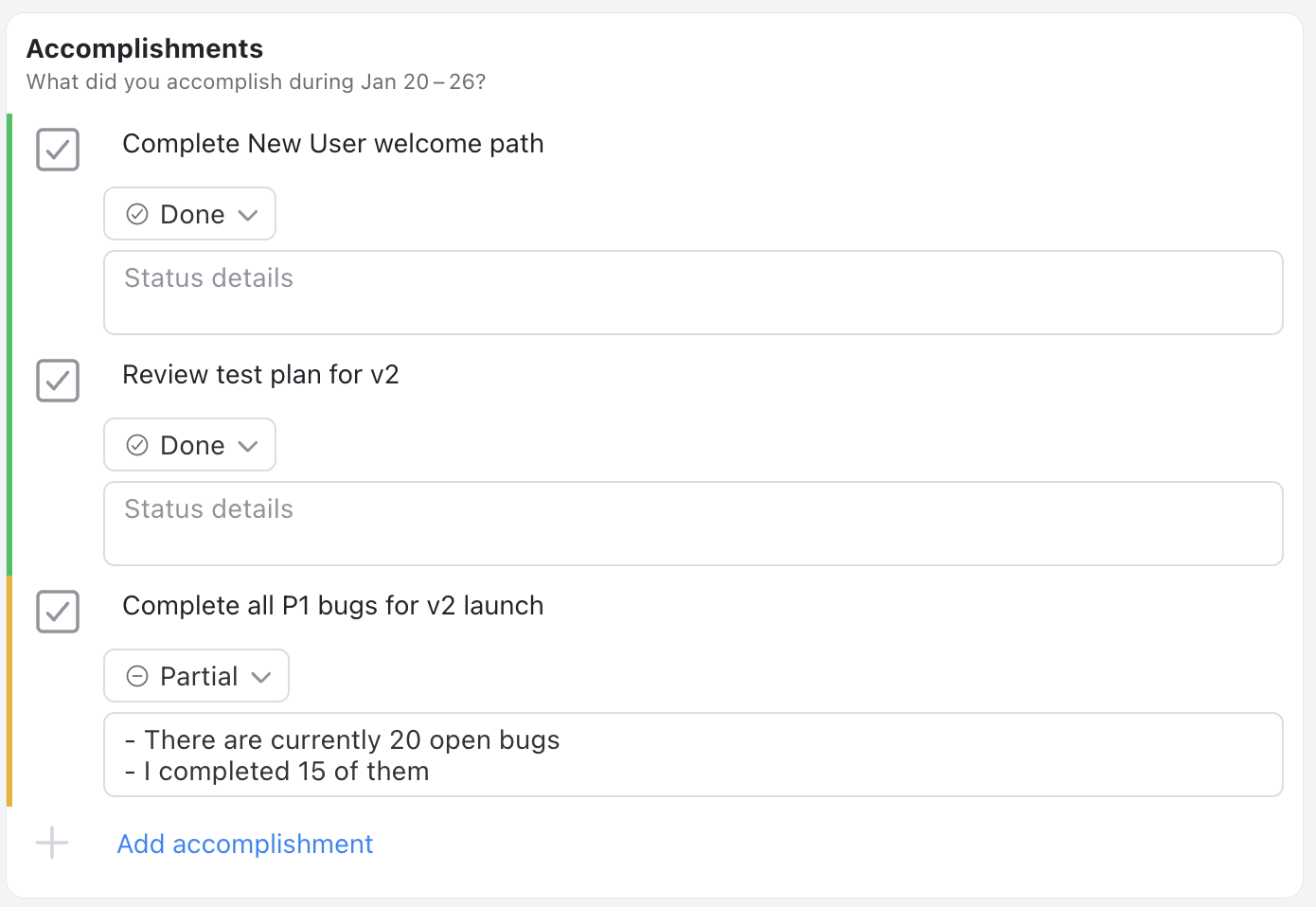Click the status notes about 20 open bugs
The height and width of the screenshot is (907, 1316).
click(693, 755)
